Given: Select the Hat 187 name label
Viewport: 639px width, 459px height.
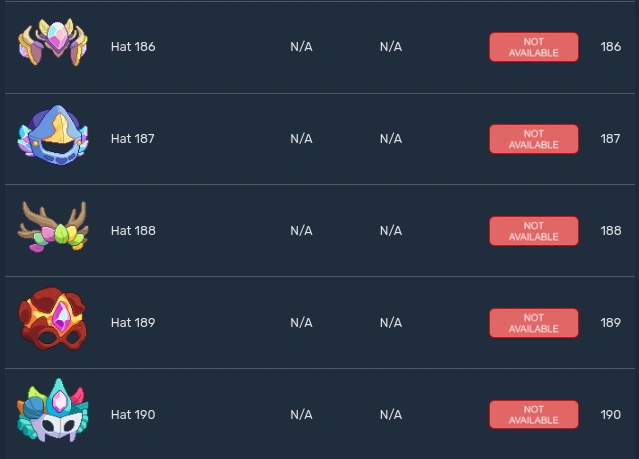Looking at the screenshot, I should click(x=133, y=139).
